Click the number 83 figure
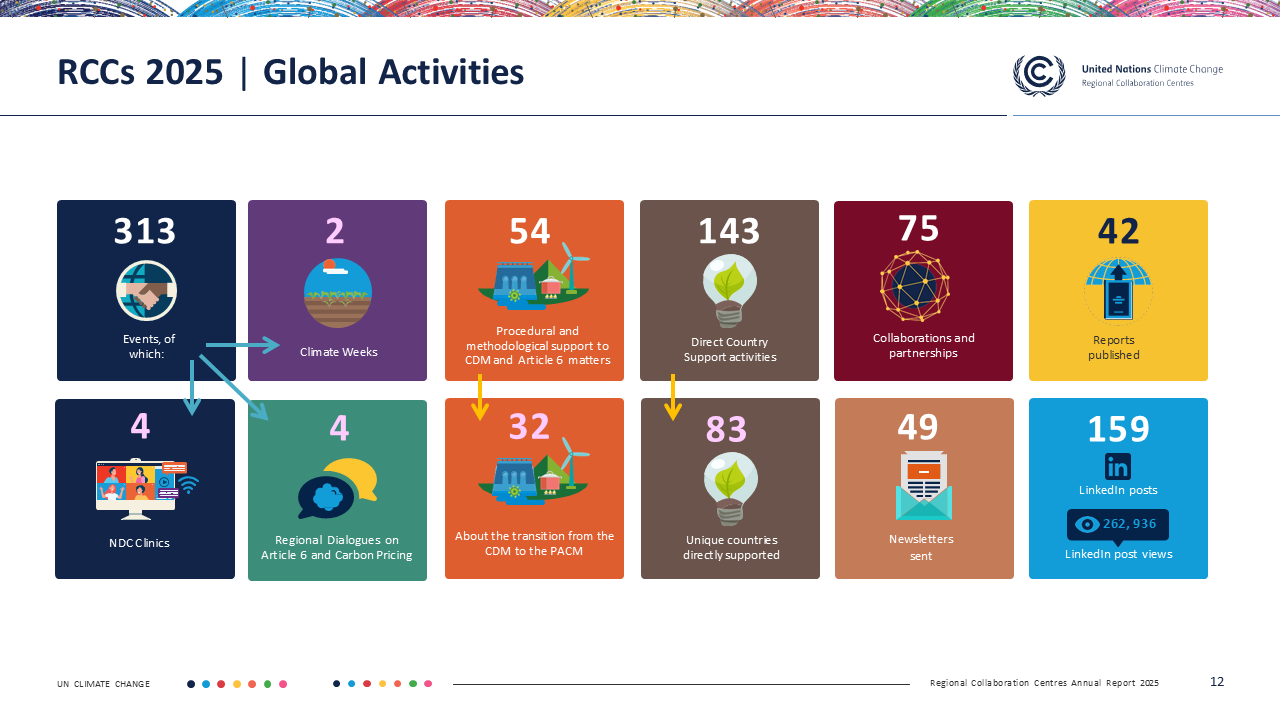The height and width of the screenshot is (720, 1280). click(727, 429)
